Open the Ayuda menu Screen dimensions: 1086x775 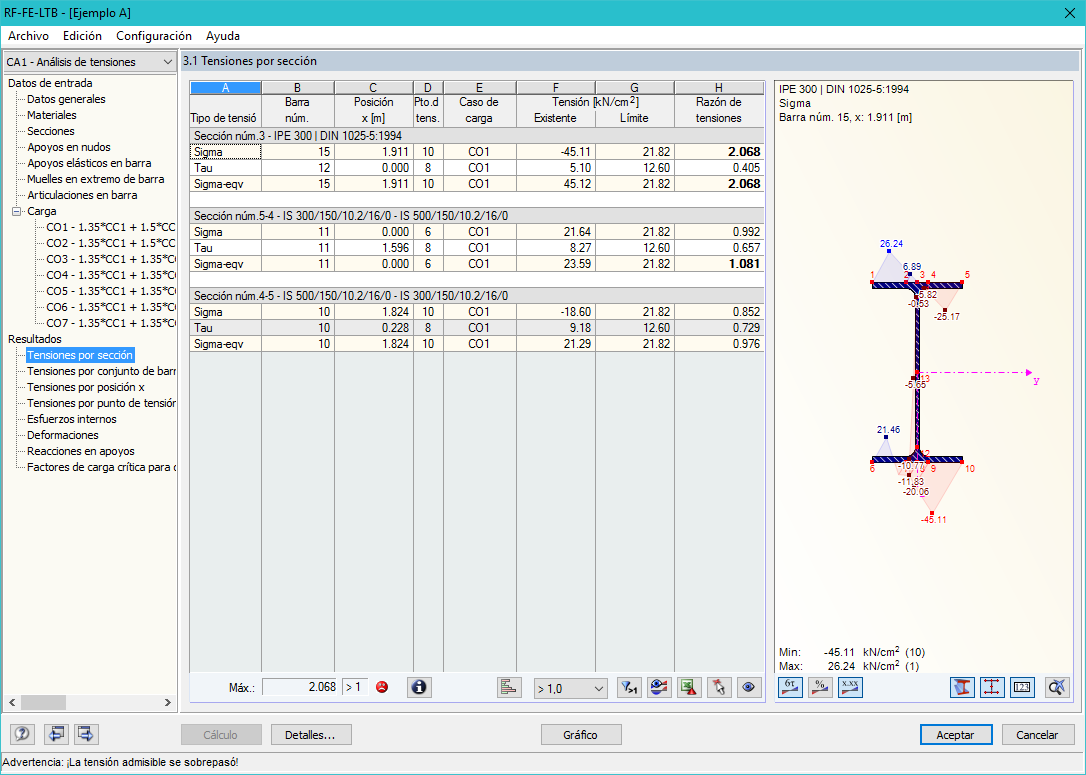(223, 36)
